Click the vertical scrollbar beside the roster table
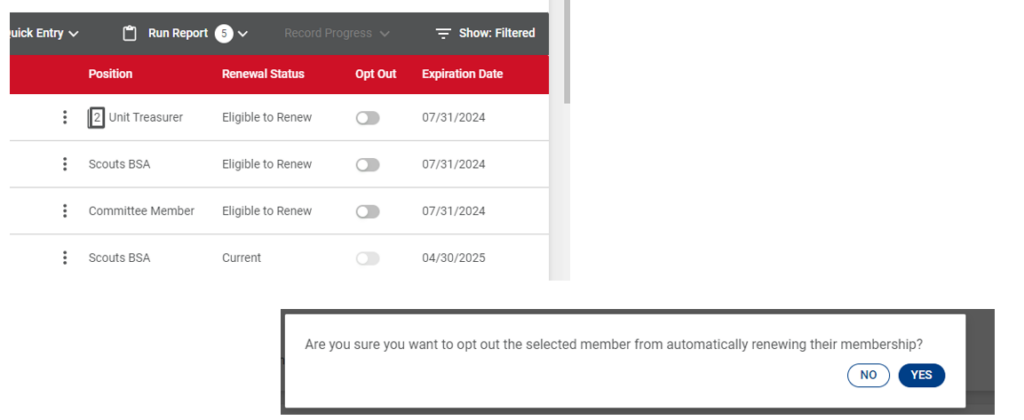Image resolution: width=1024 pixels, height=420 pixels. pos(568,52)
